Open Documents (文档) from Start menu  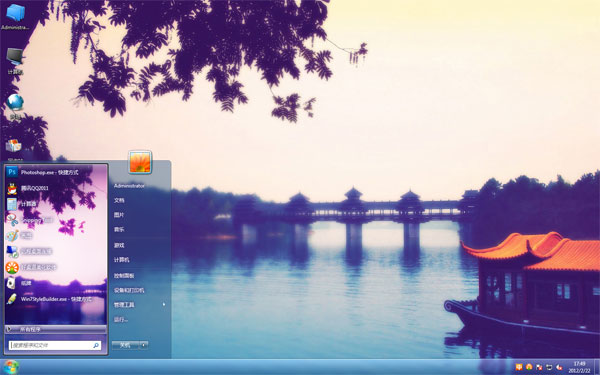(139, 200)
